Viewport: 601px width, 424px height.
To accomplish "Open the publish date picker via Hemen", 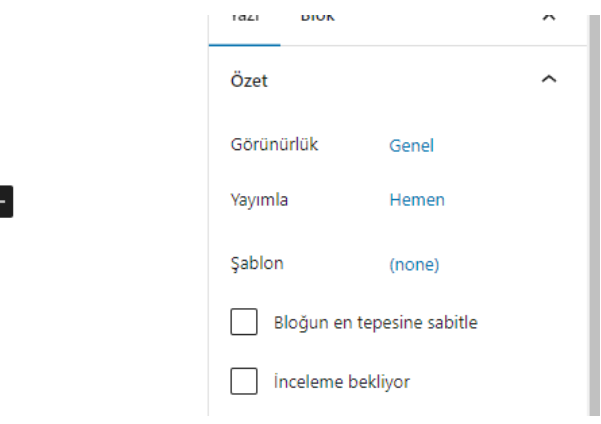I will click(x=417, y=200).
